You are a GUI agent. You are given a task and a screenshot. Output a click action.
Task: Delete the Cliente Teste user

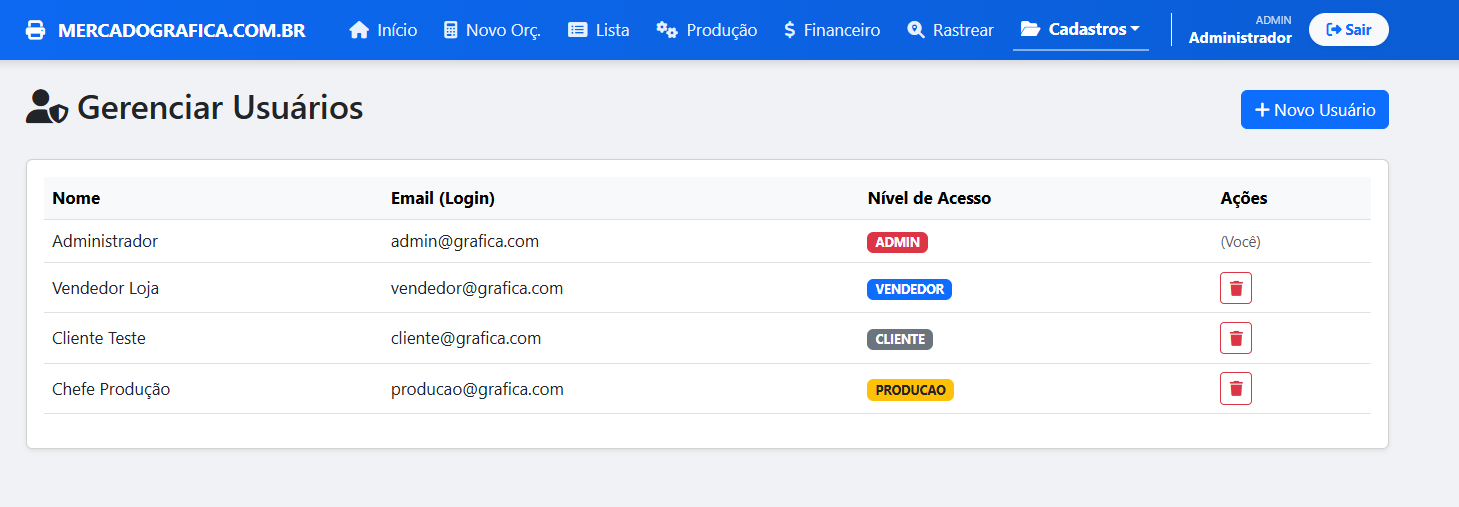coord(1235,338)
